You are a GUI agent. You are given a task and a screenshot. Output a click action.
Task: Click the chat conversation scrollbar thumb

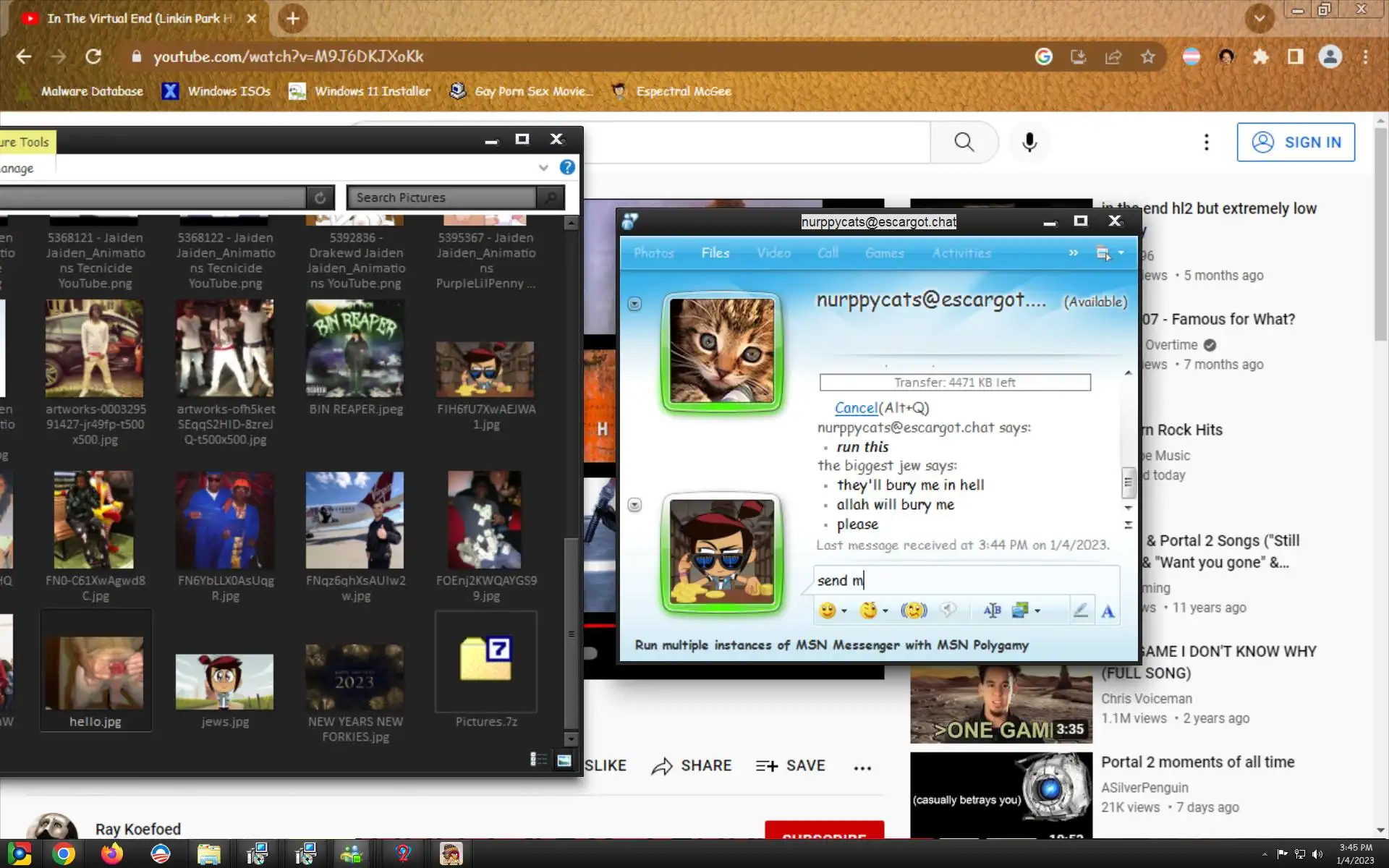(x=1127, y=482)
